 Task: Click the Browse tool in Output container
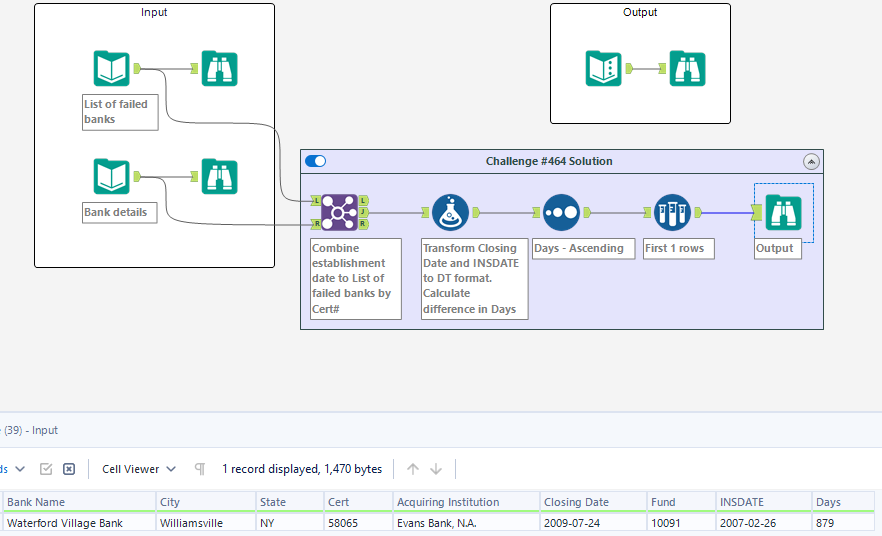click(x=687, y=69)
